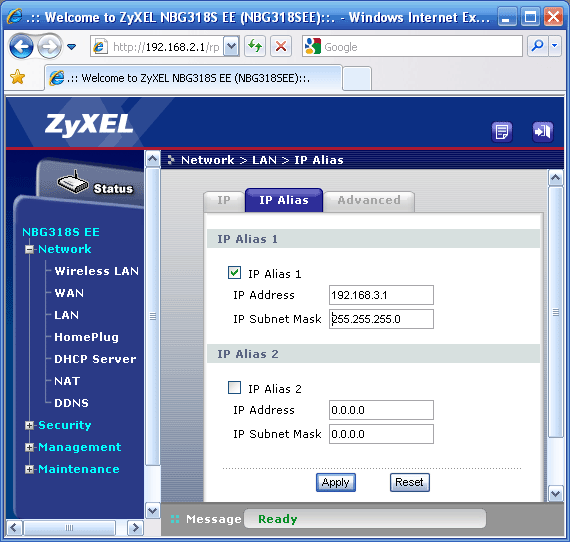Open the WAN menu entry
This screenshot has height=542, width=570.
pyautogui.click(x=69, y=293)
